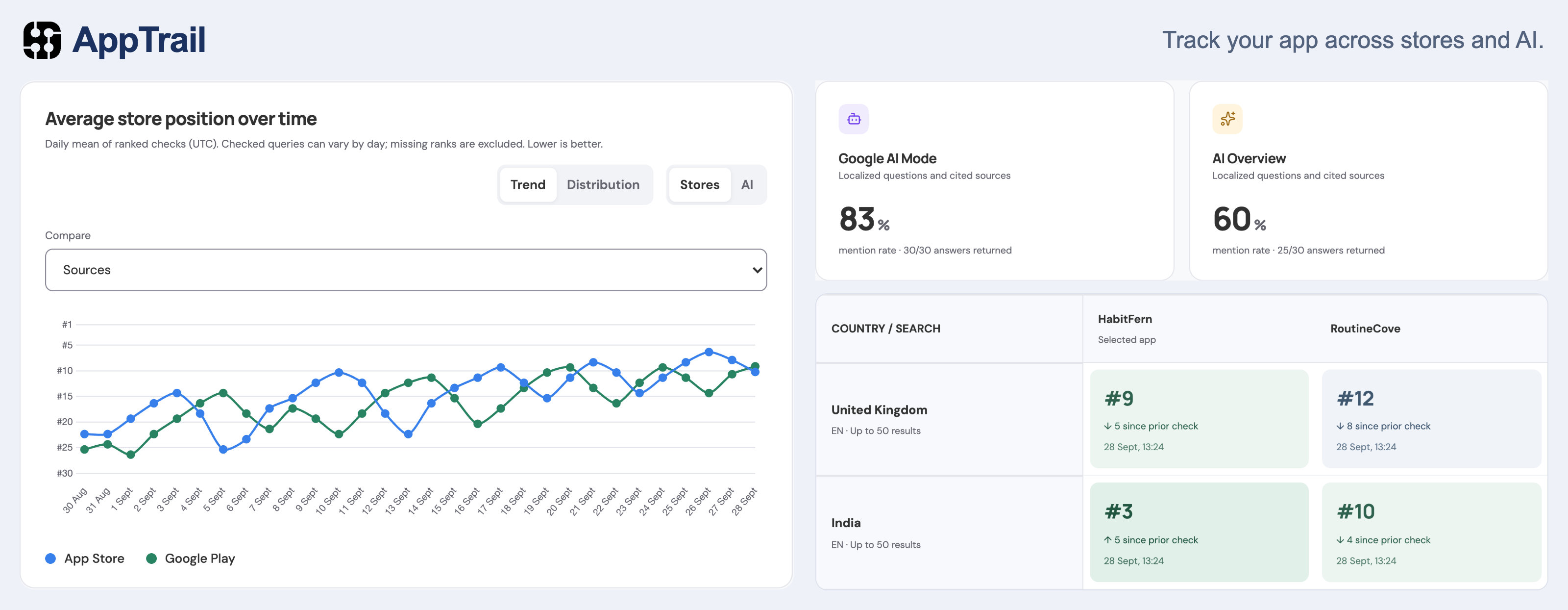Click the 83% mention rate value
The image size is (1568, 610).
pyautogui.click(x=864, y=219)
